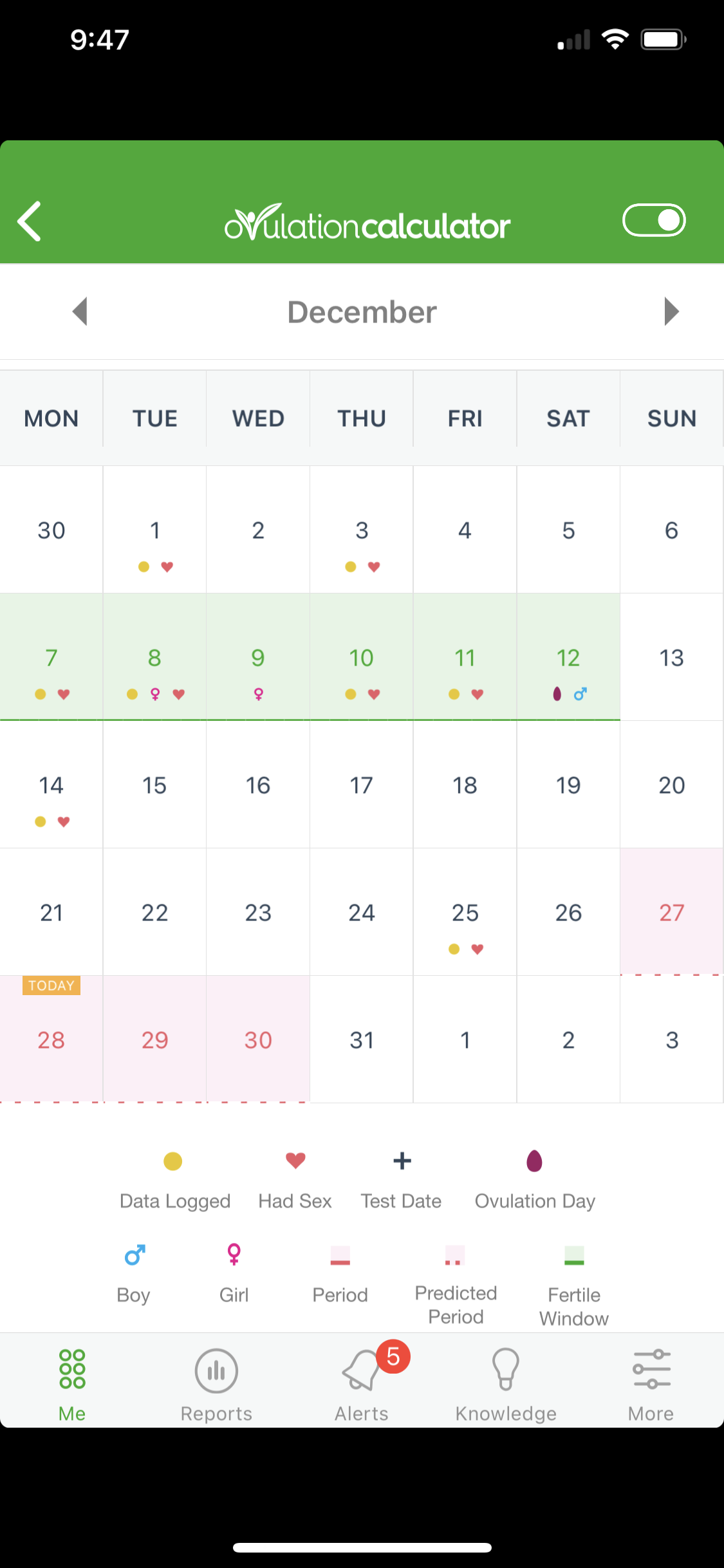Open the More settings sliders
Viewport: 724px width, 1568px height.
tap(651, 1385)
